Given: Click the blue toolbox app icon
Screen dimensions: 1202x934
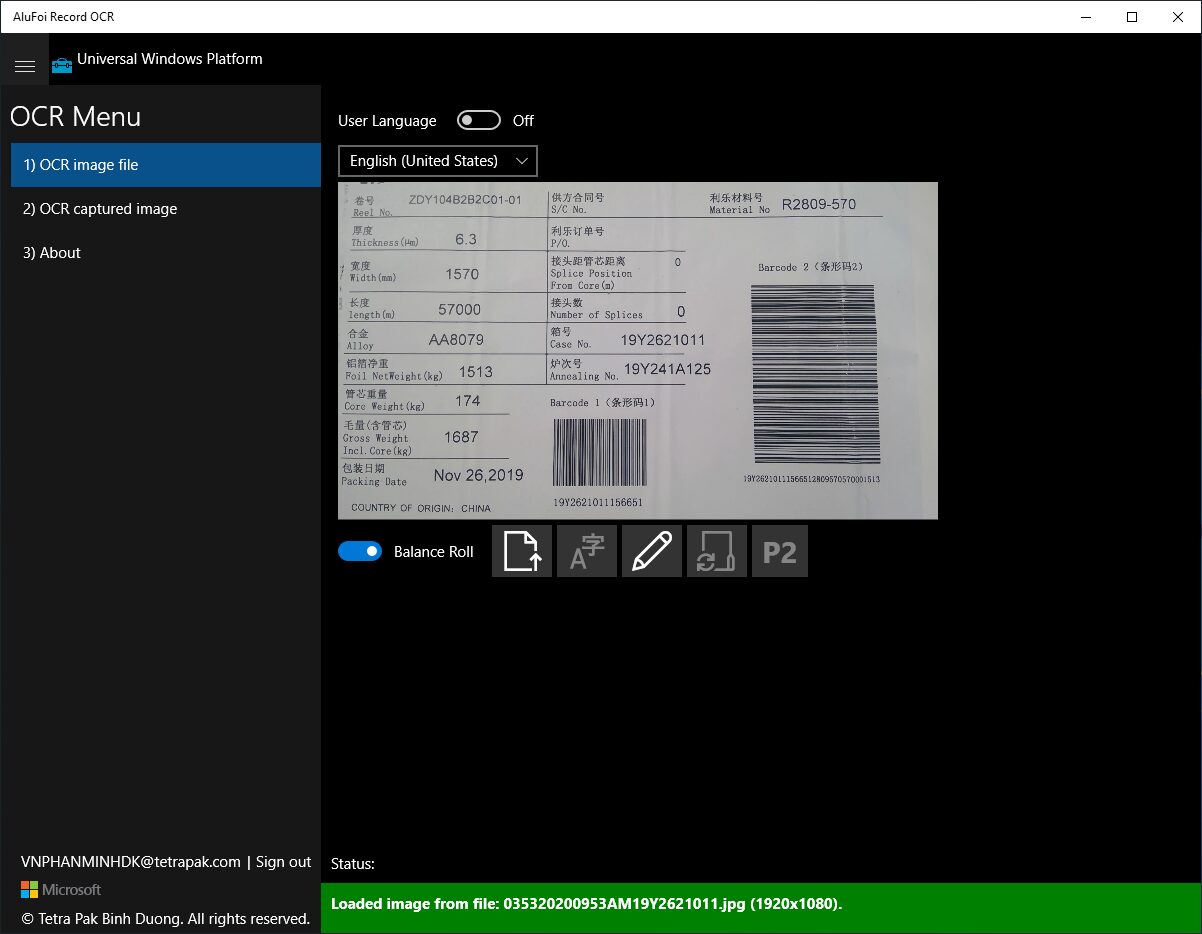Looking at the screenshot, I should click(62, 65).
